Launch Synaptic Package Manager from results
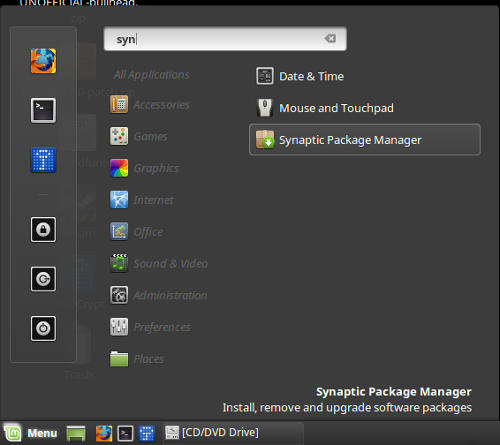500x445 pixels. 365,140
